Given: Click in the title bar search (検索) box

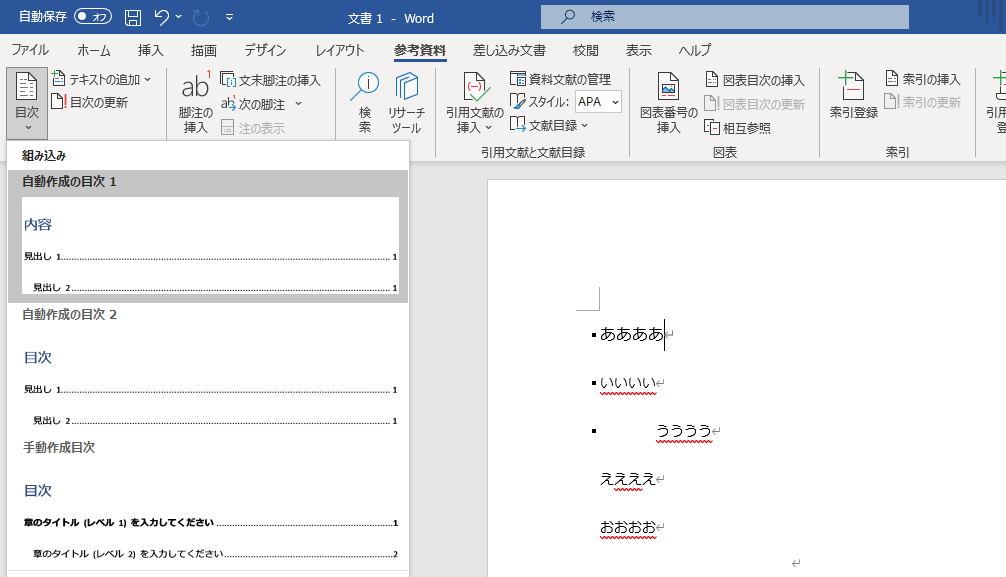Looking at the screenshot, I should pos(725,17).
